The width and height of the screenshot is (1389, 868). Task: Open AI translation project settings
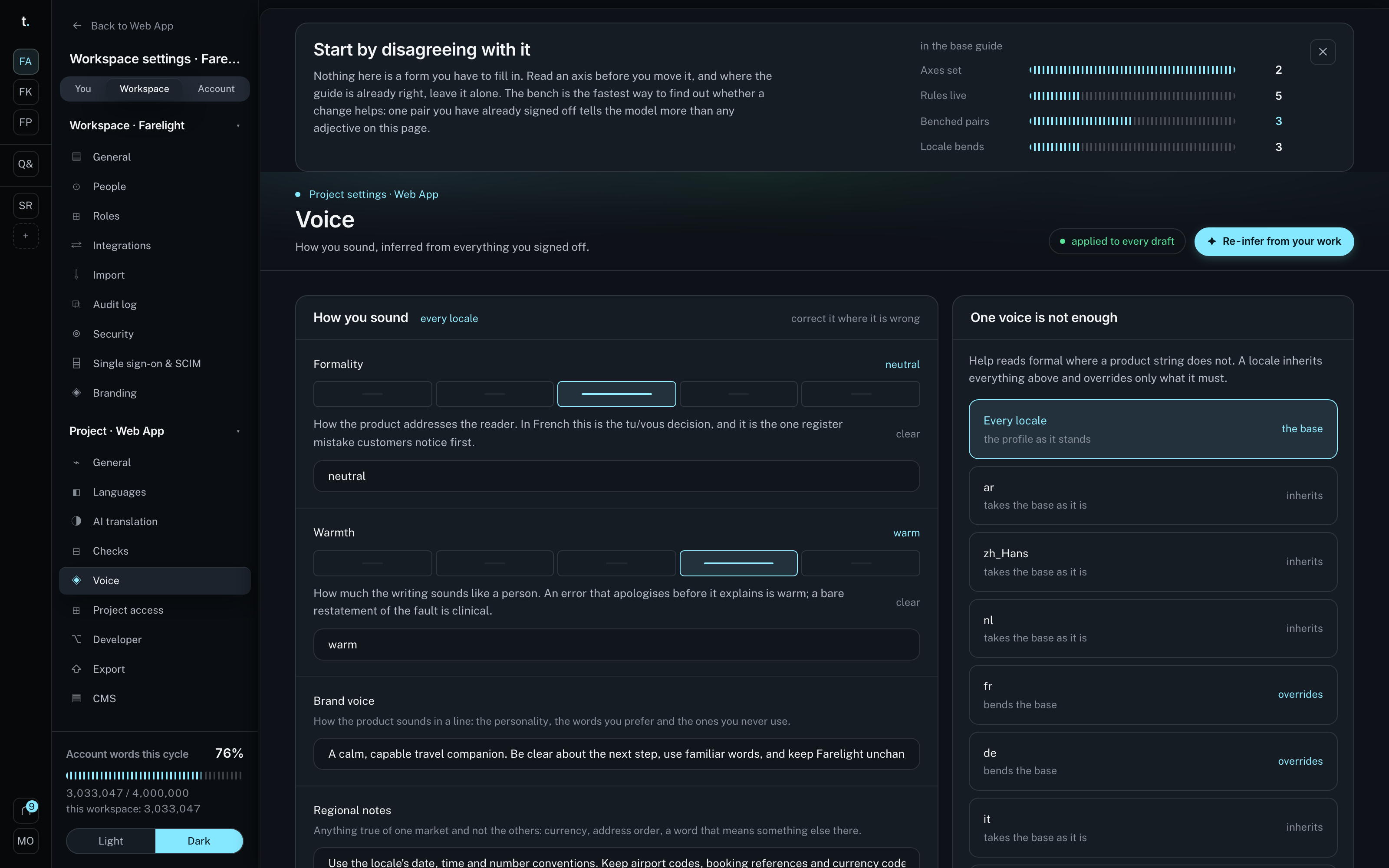click(x=155, y=521)
